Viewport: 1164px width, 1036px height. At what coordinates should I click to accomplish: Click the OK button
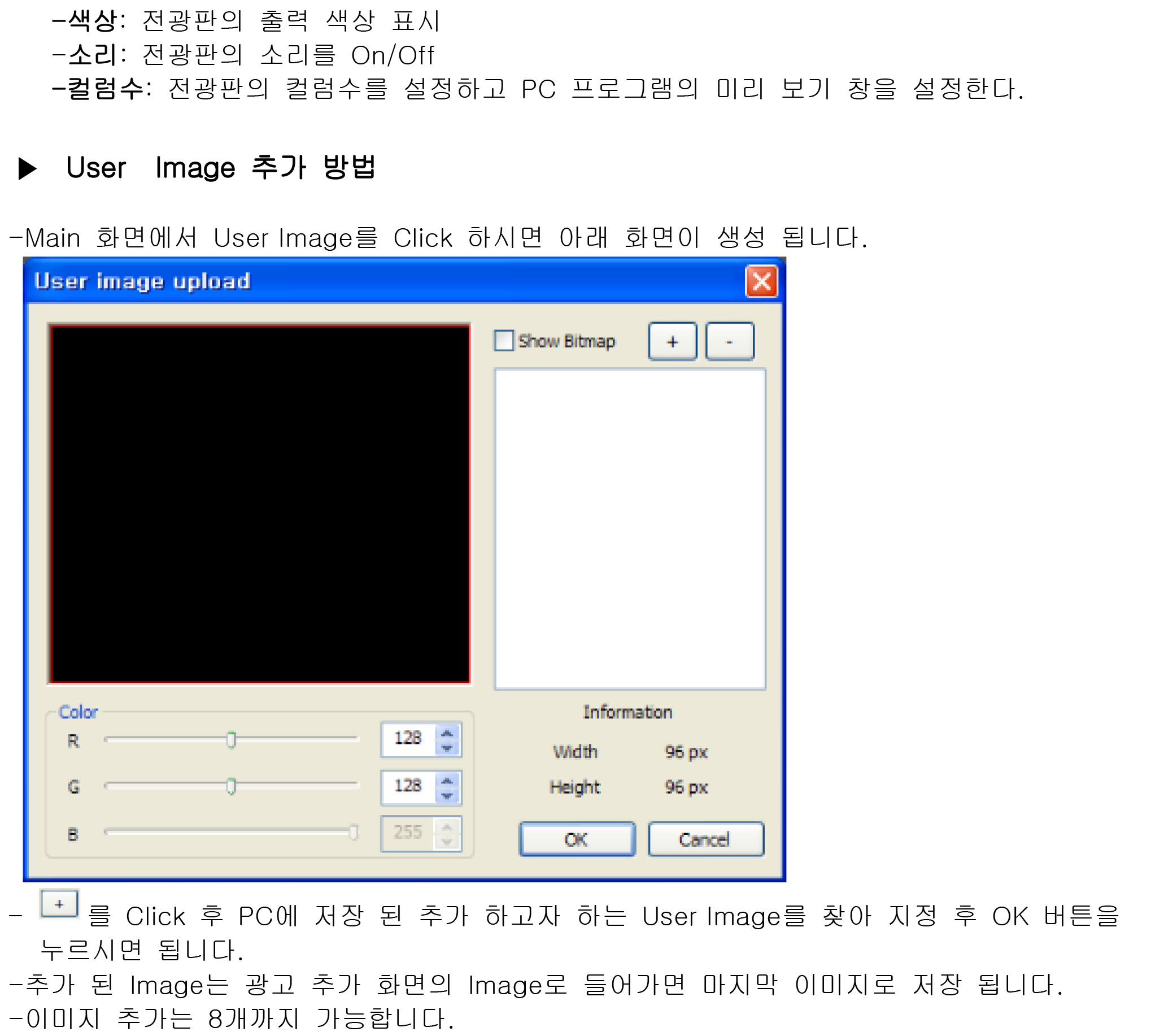577,839
